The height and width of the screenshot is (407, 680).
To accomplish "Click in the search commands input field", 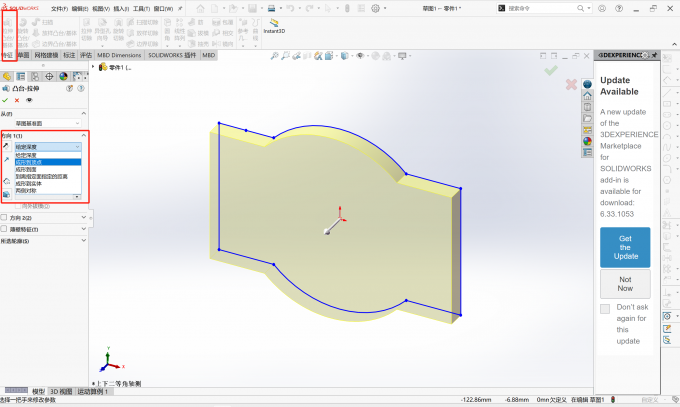I will [541, 8].
